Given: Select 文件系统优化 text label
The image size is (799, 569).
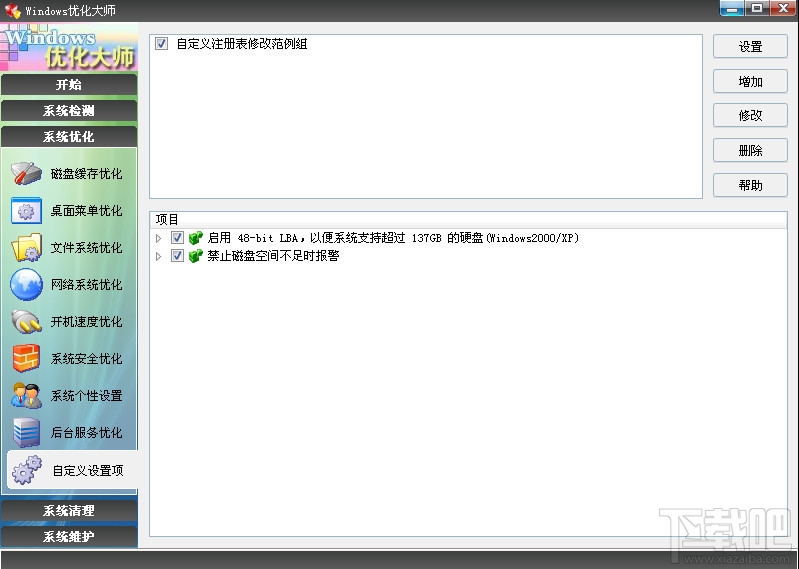Looking at the screenshot, I should click(x=86, y=248).
